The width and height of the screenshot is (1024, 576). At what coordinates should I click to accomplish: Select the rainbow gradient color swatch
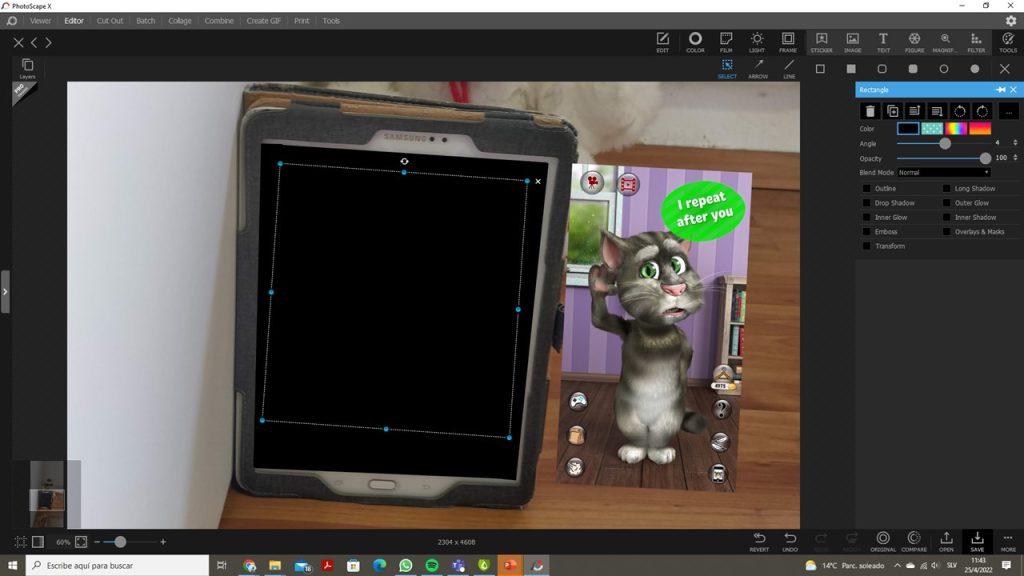(956, 129)
